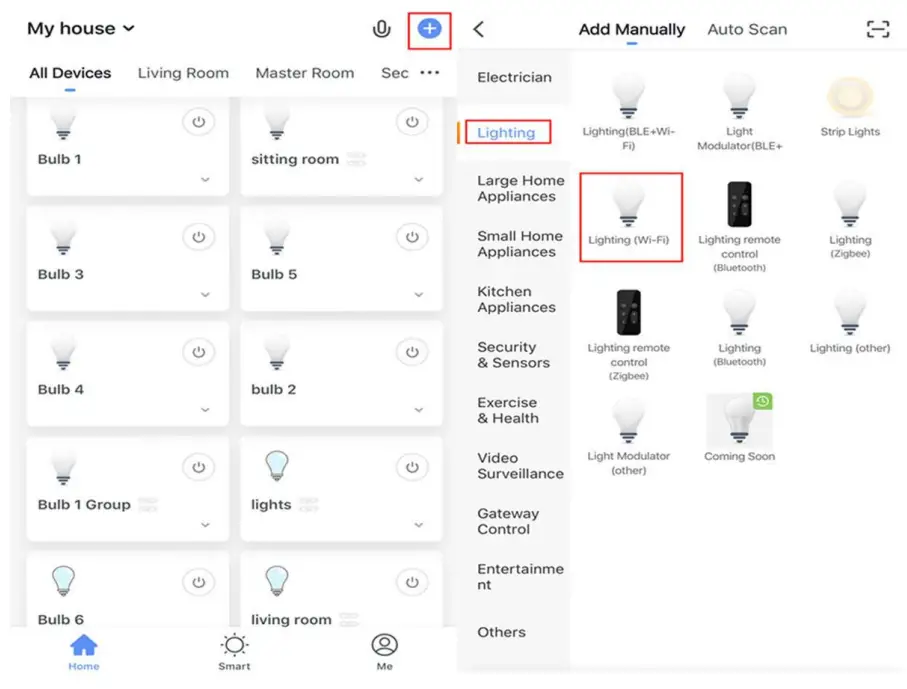
Task: Open the room tabs more-options dots
Action: pos(430,73)
